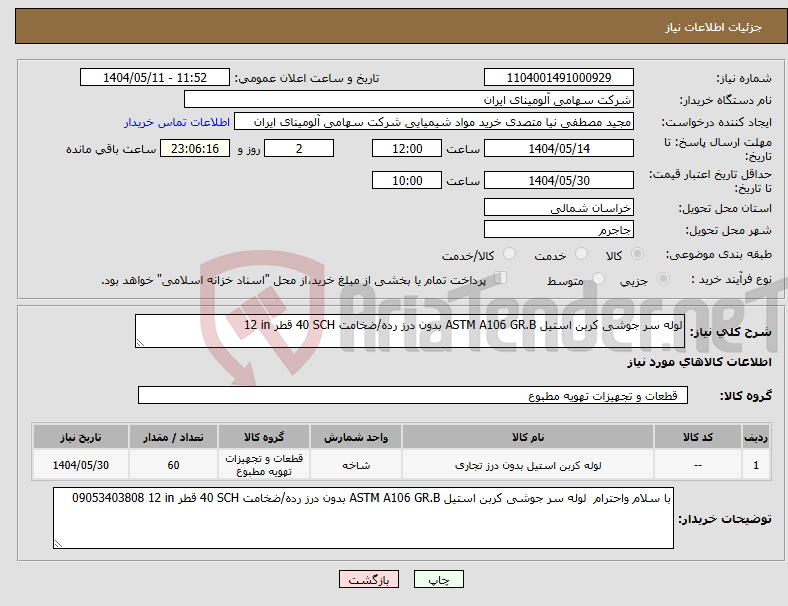Click the remaining time field 23:06:16
This screenshot has height=606, width=788.
click(x=195, y=149)
